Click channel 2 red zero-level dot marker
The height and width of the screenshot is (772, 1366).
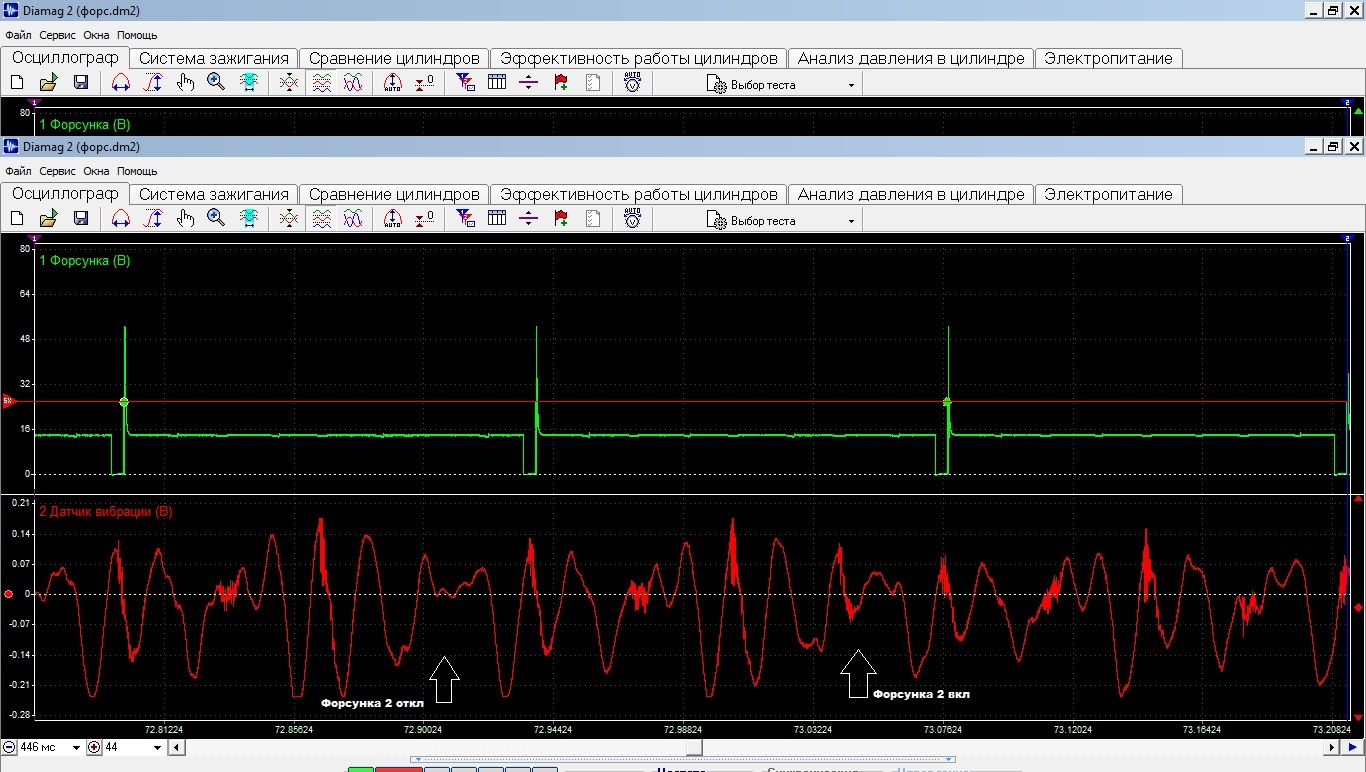9,594
